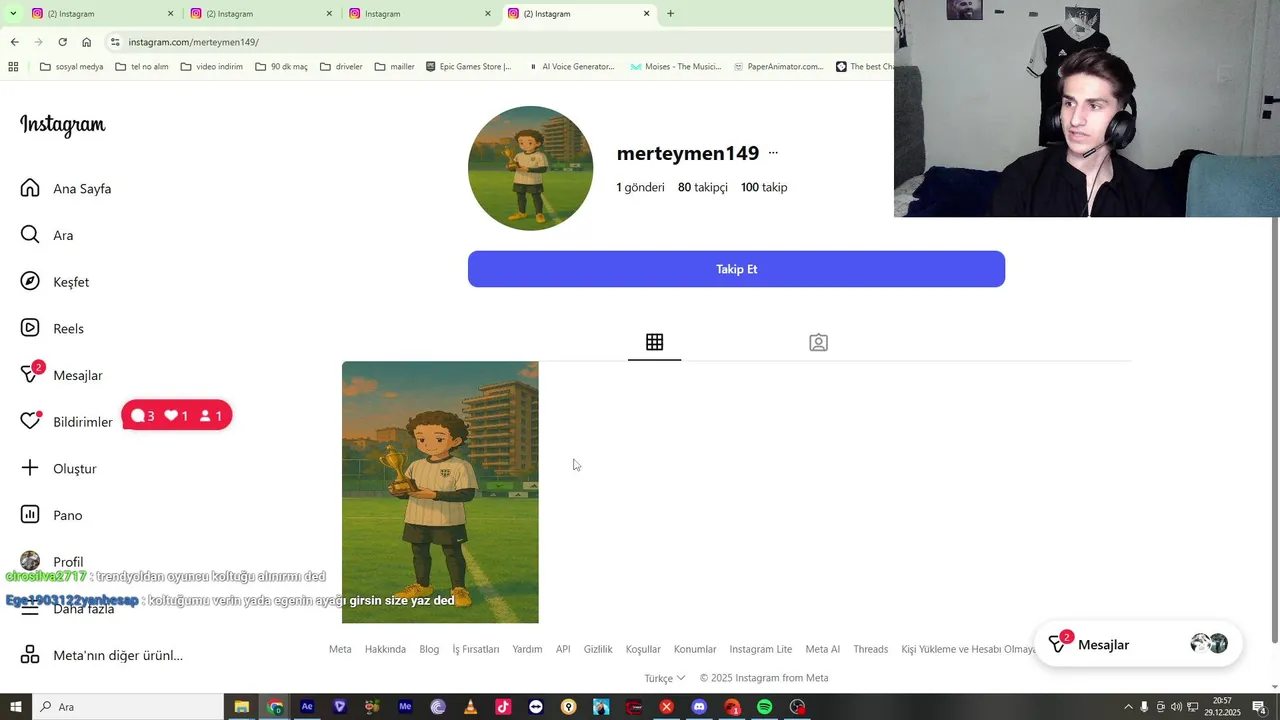Expand the tel no alım bookmarks folder
This screenshot has height=720, width=1280.
pyautogui.click(x=142, y=67)
